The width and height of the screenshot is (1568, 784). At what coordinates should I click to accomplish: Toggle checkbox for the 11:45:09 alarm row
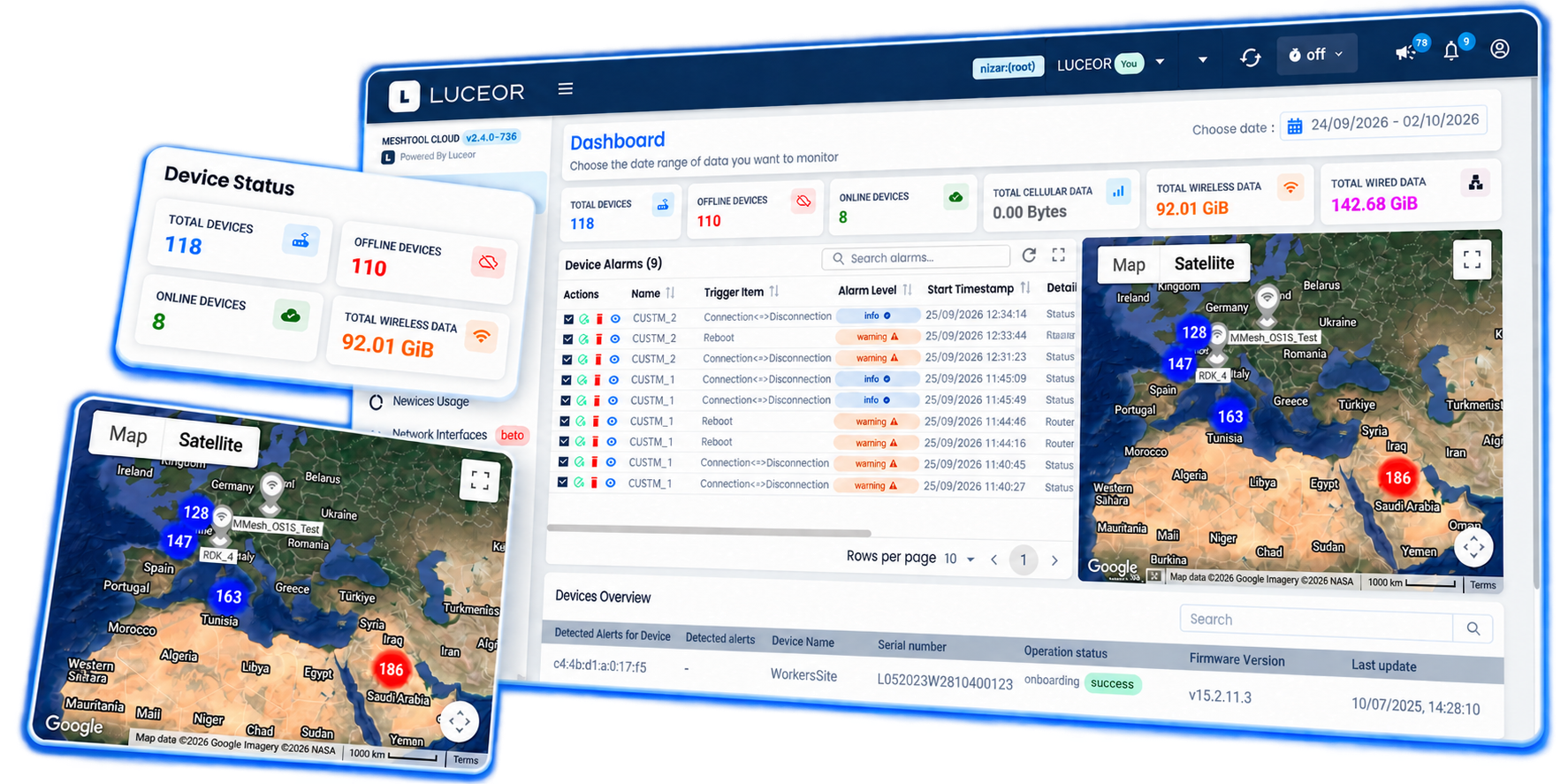tap(567, 380)
